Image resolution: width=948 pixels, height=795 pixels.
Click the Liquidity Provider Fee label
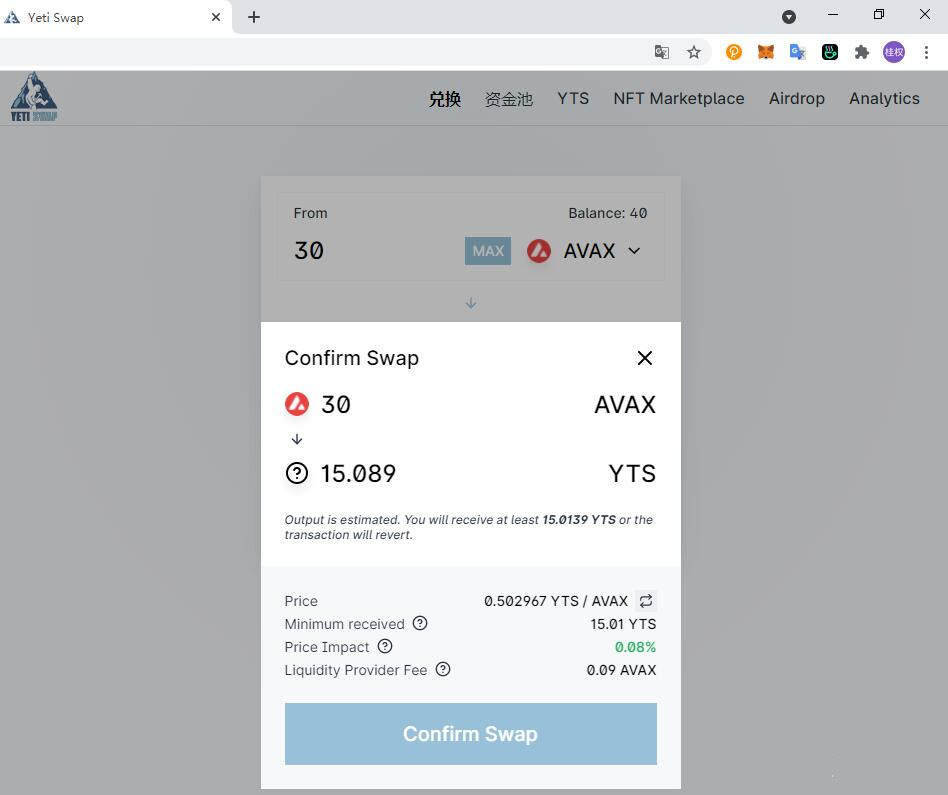coord(356,670)
